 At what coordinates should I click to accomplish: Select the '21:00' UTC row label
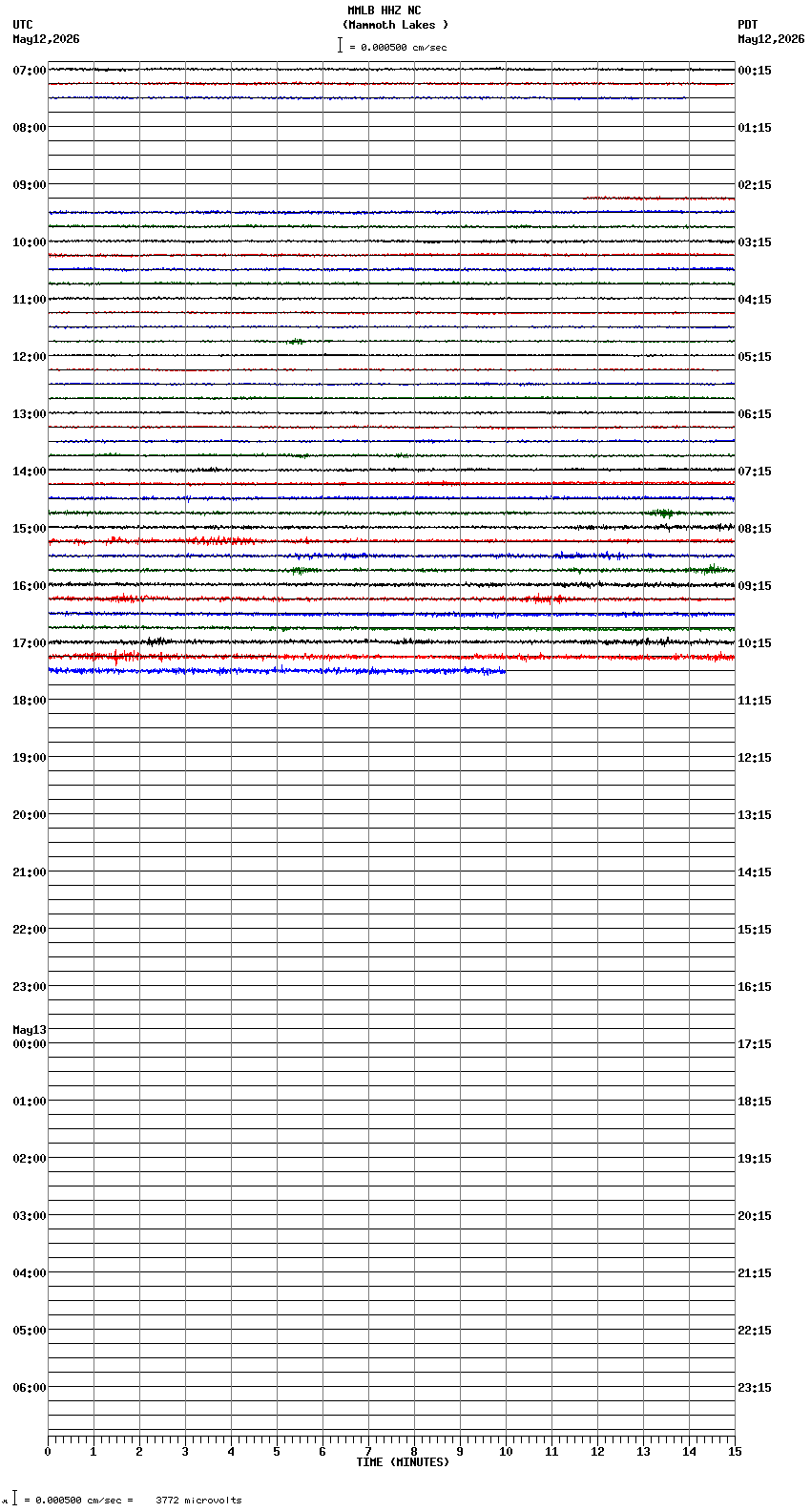(x=30, y=872)
